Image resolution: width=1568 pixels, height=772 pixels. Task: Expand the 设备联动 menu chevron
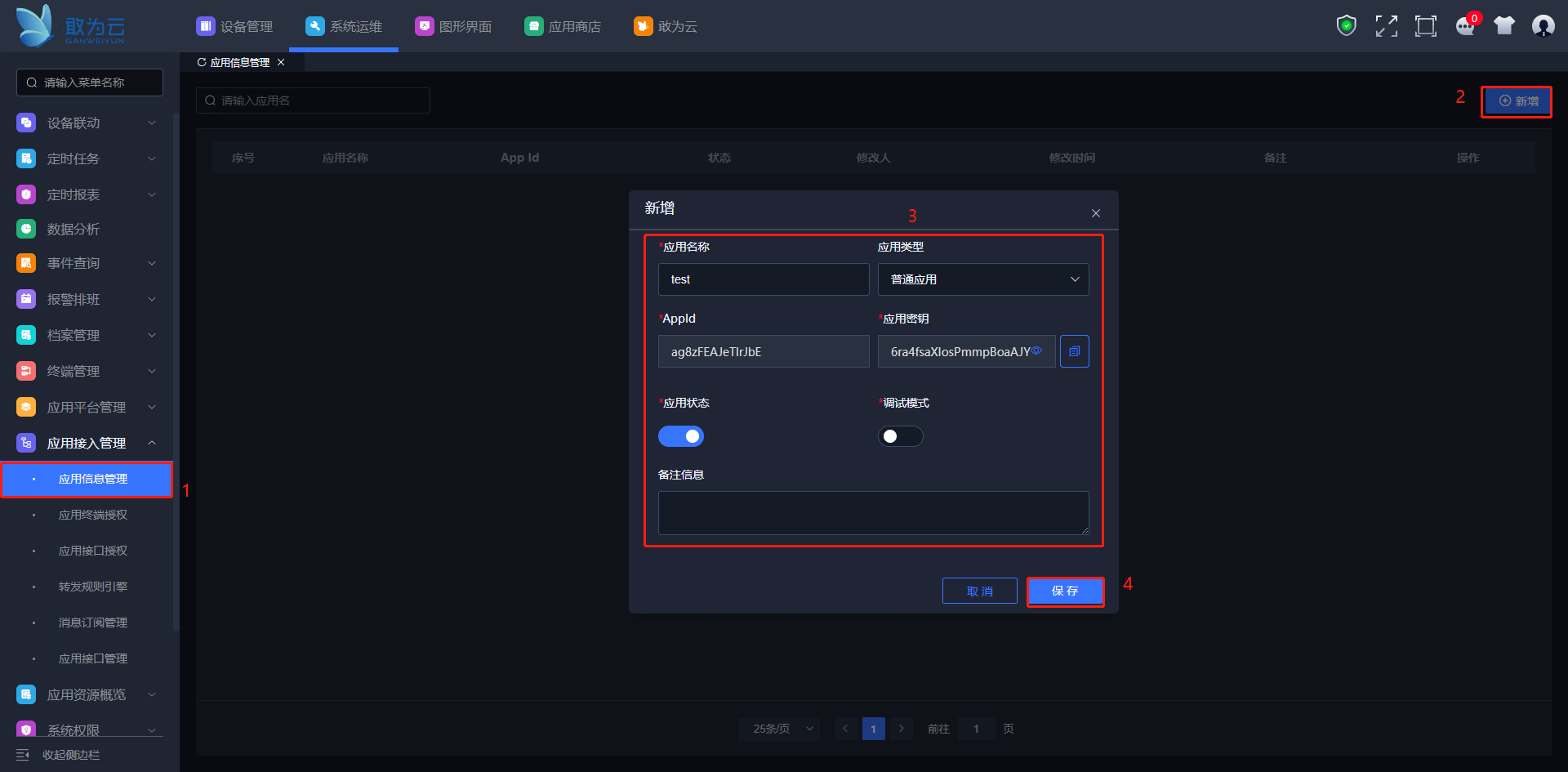(152, 123)
